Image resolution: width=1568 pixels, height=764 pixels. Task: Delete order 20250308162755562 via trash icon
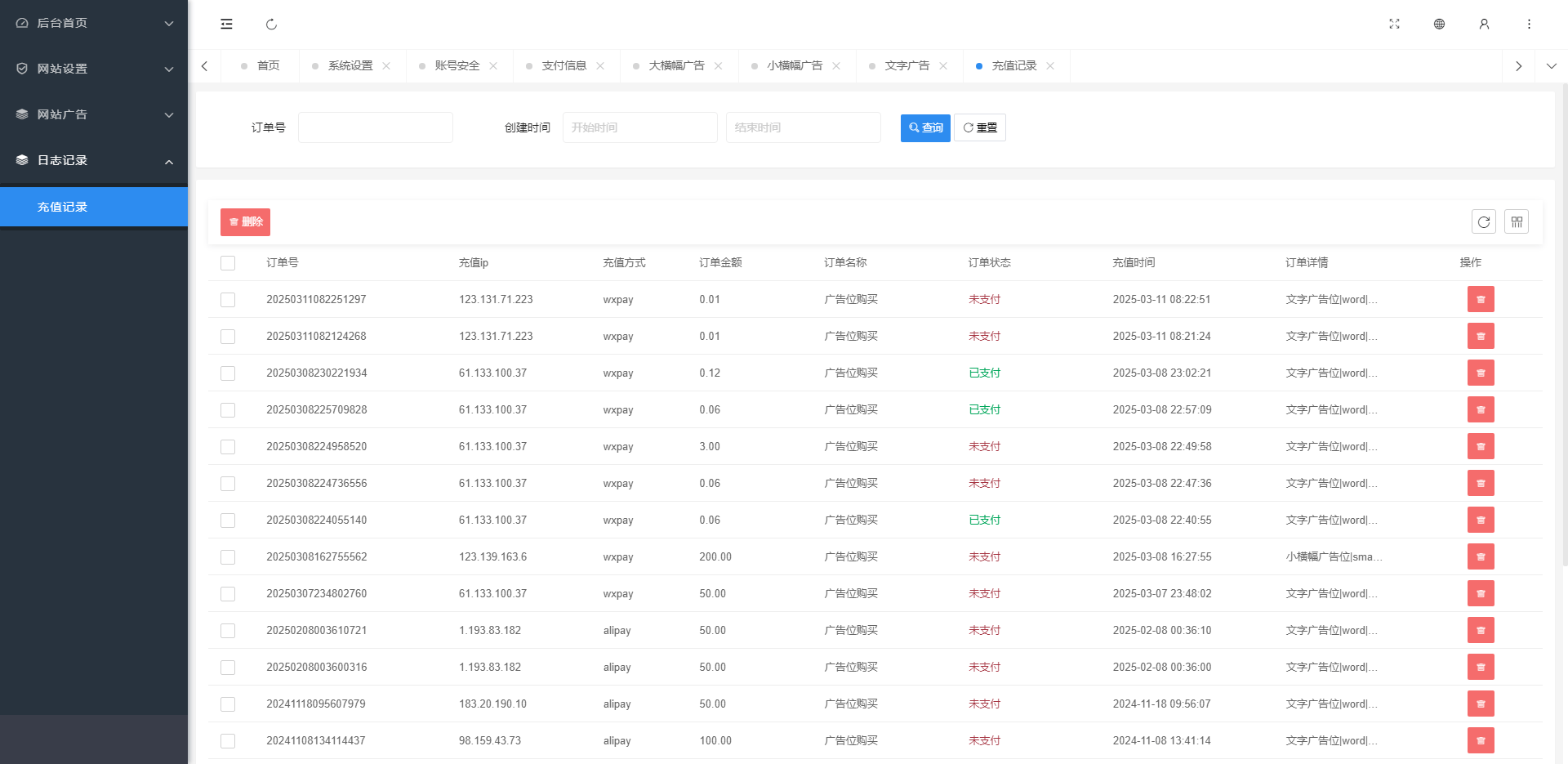click(1481, 556)
